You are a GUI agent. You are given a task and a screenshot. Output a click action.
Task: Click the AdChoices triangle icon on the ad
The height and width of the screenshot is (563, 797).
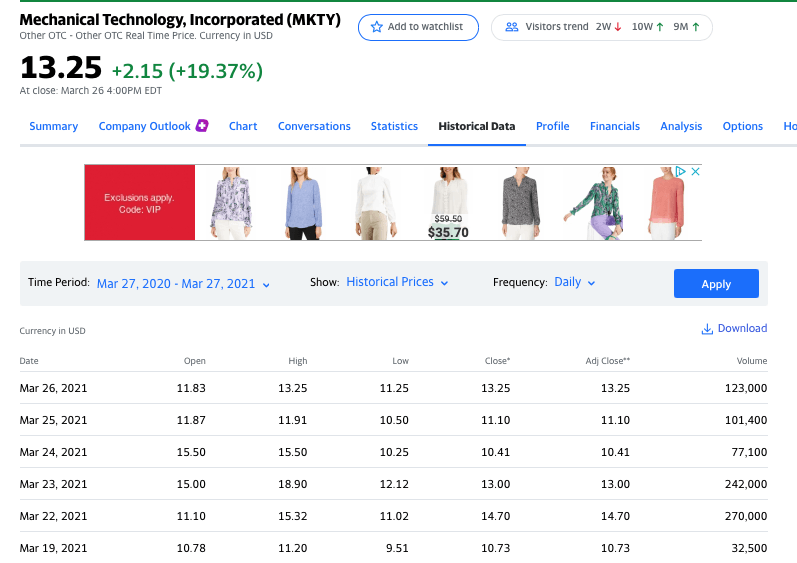click(x=680, y=171)
